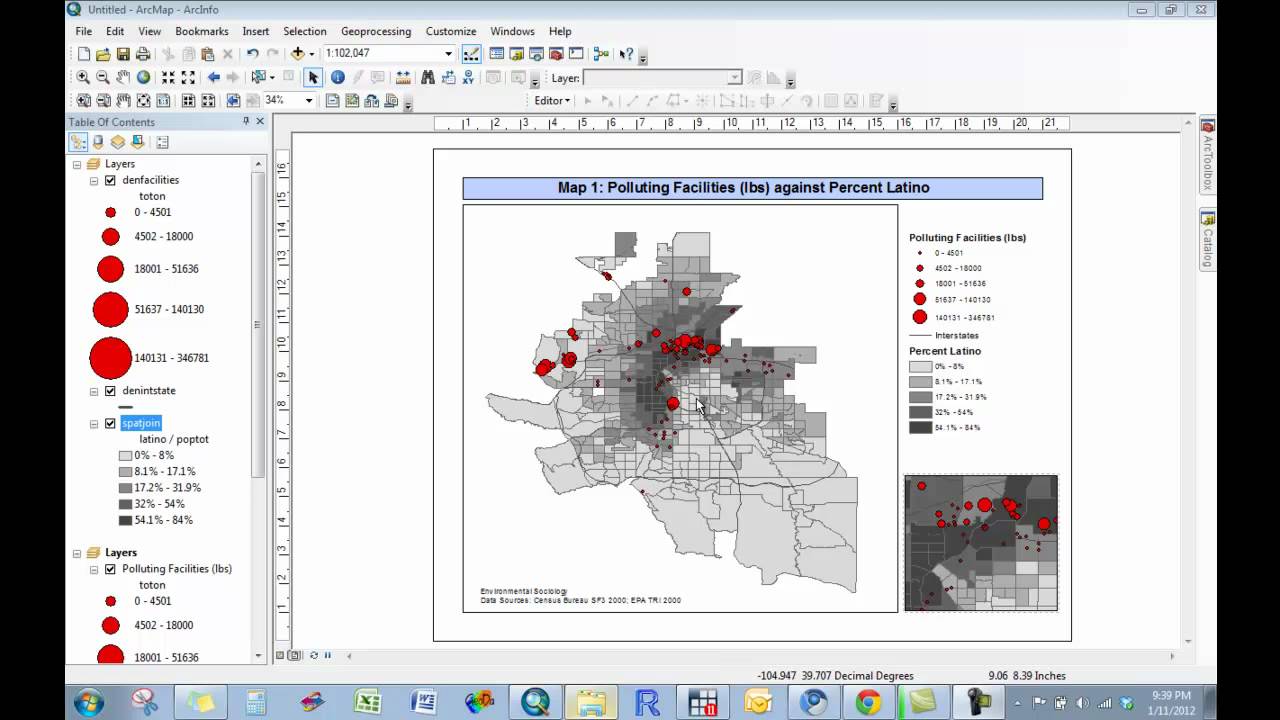Image resolution: width=1280 pixels, height=720 pixels.
Task: Open the Geoprocessing menu
Action: point(376,31)
